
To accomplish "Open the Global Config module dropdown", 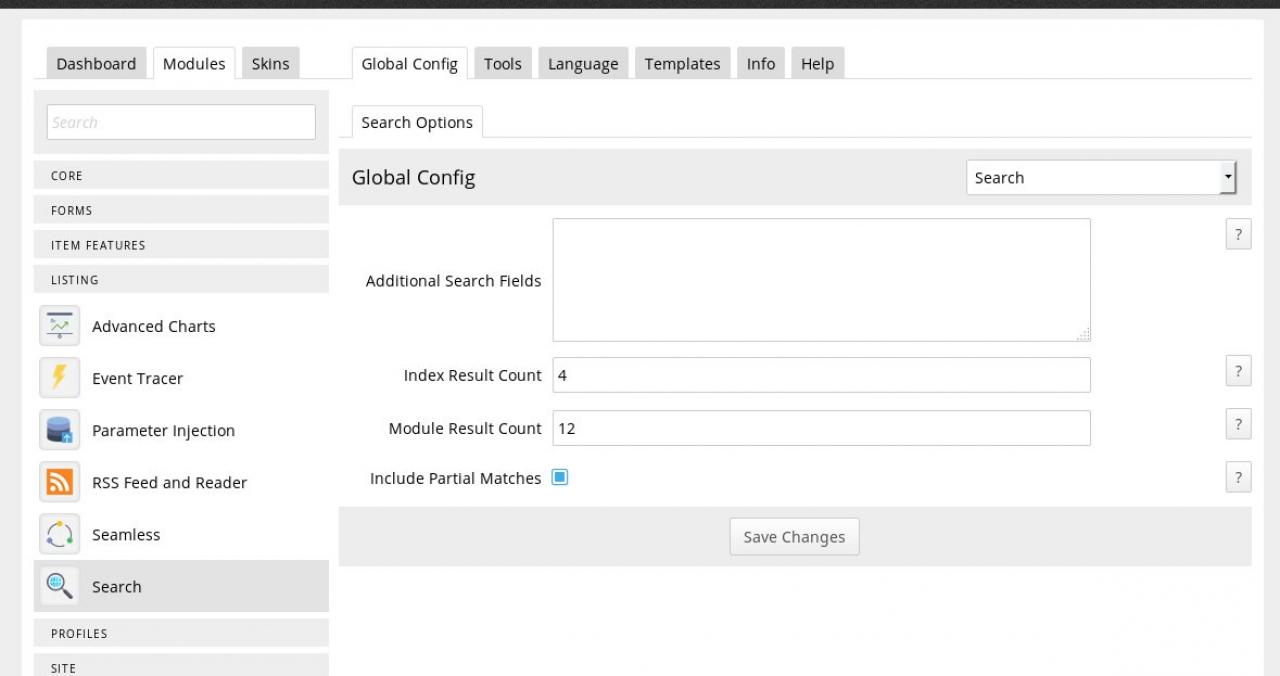I will tap(1101, 178).
